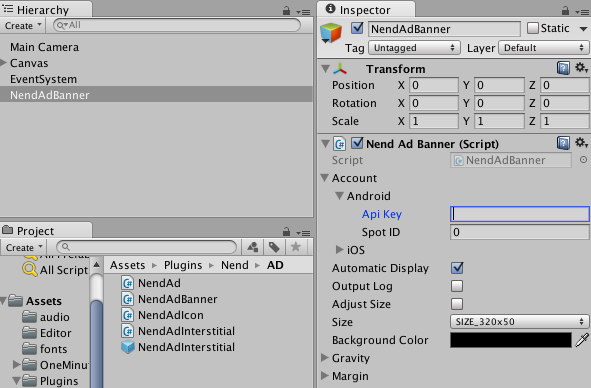The image size is (591, 388).
Task: Click the favorites star icon in Project
Action: point(296,247)
